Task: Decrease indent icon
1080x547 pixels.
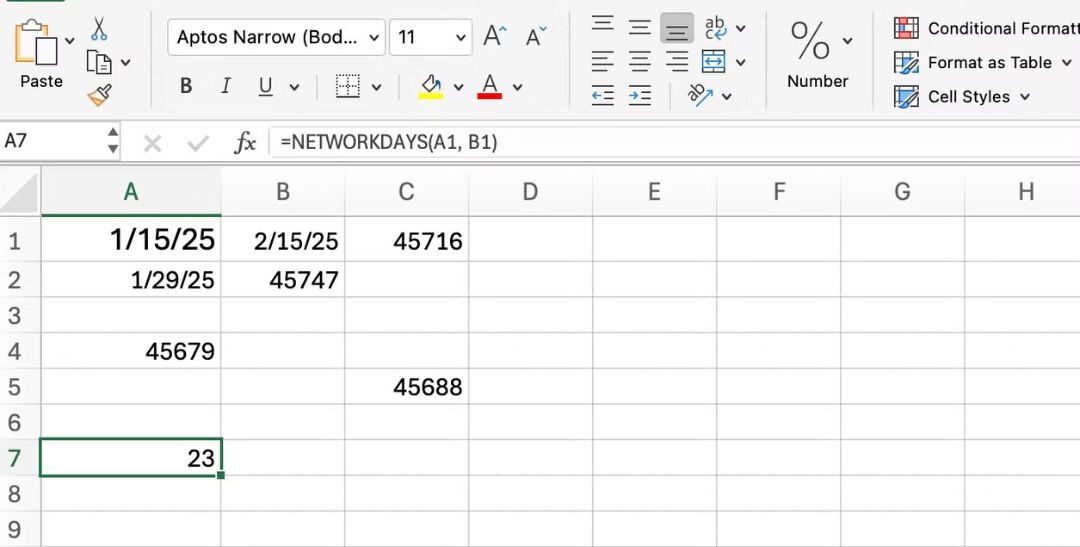Action: [603, 96]
